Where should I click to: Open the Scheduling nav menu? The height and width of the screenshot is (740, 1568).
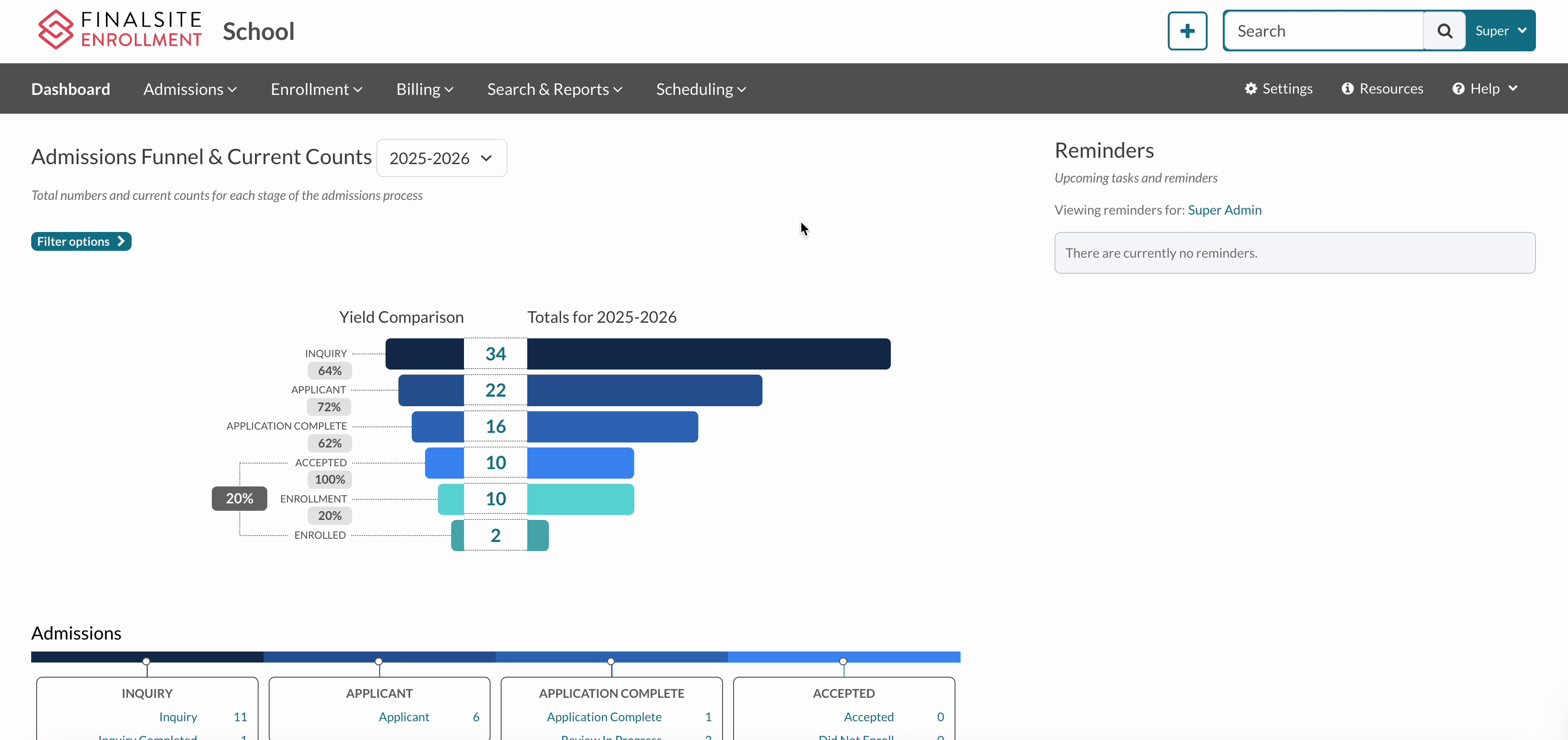[701, 89]
